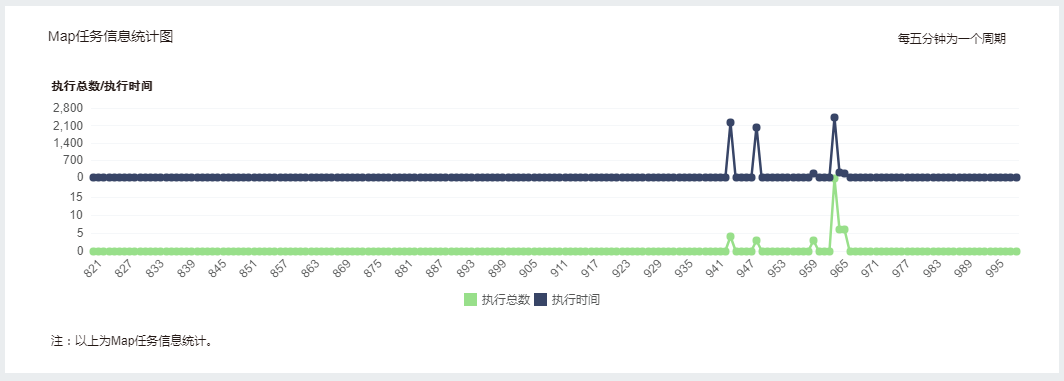Click the x-axis label 821
This screenshot has height=381, width=1064.
92,270
